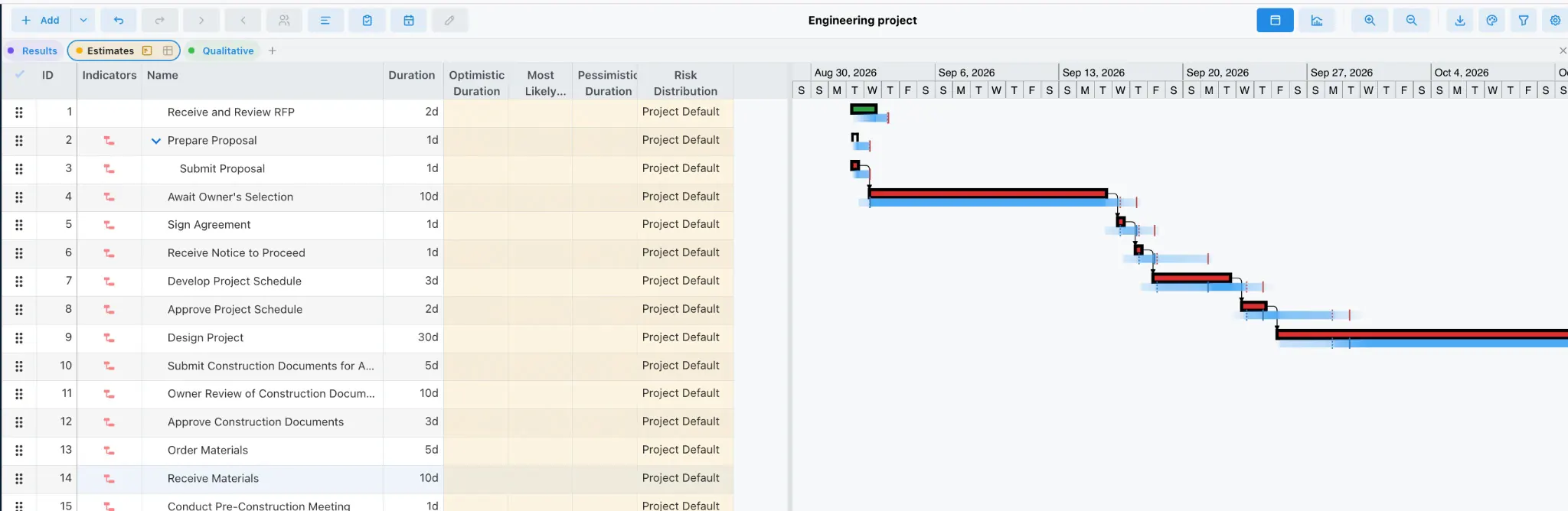Click the indicator icon in row 14
The width and height of the screenshot is (1568, 511).
pyautogui.click(x=109, y=479)
